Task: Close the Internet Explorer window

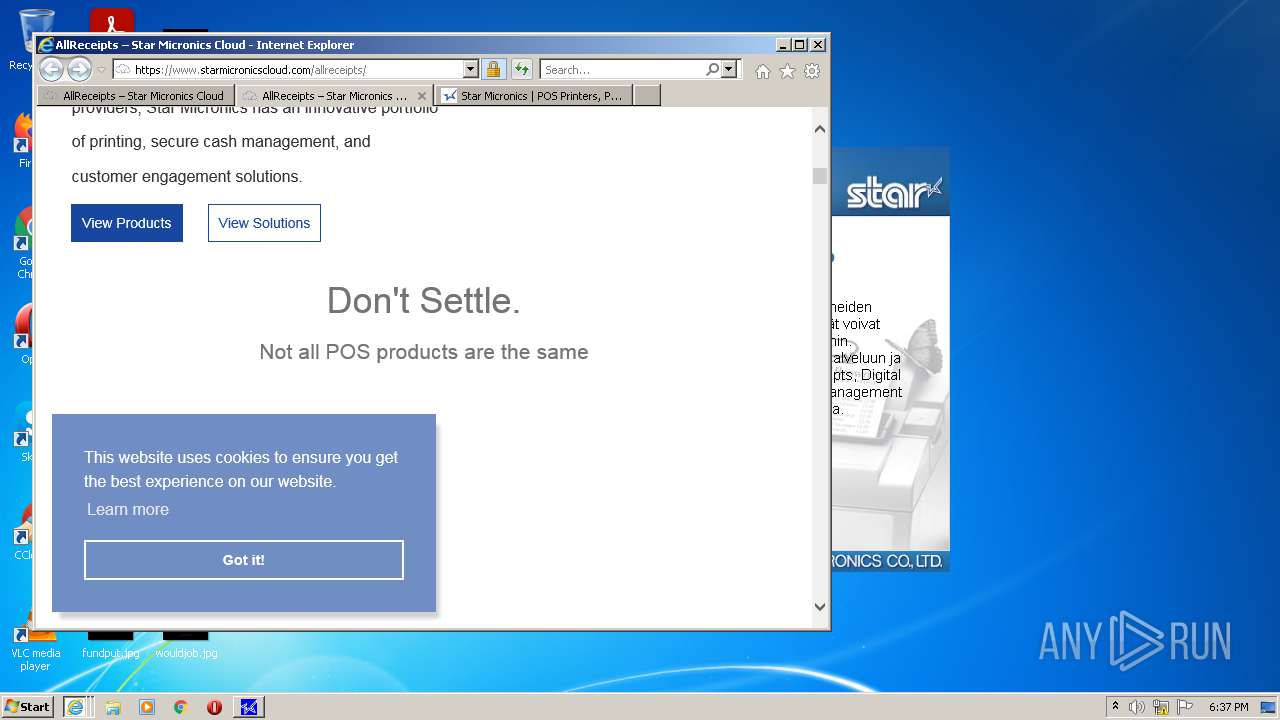Action: click(x=818, y=45)
